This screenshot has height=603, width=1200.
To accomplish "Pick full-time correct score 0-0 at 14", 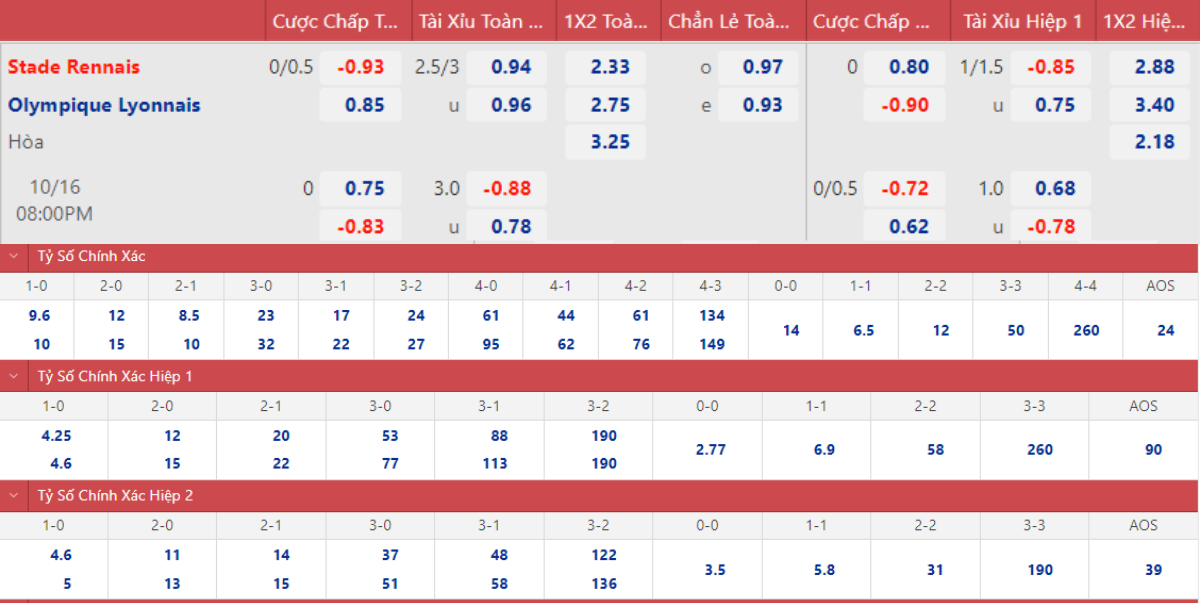I will 791,330.
